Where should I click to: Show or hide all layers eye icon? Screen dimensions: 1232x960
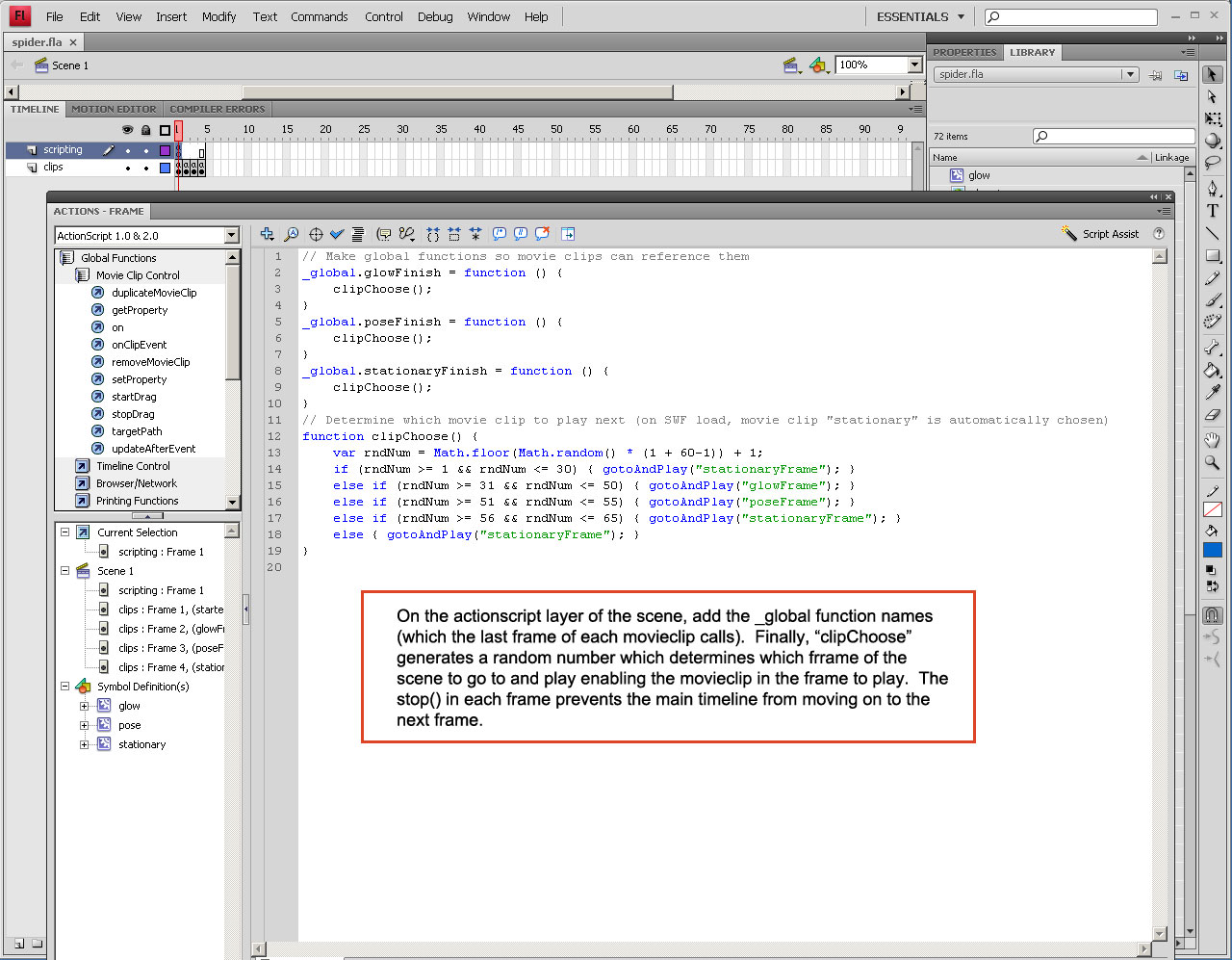click(x=127, y=130)
